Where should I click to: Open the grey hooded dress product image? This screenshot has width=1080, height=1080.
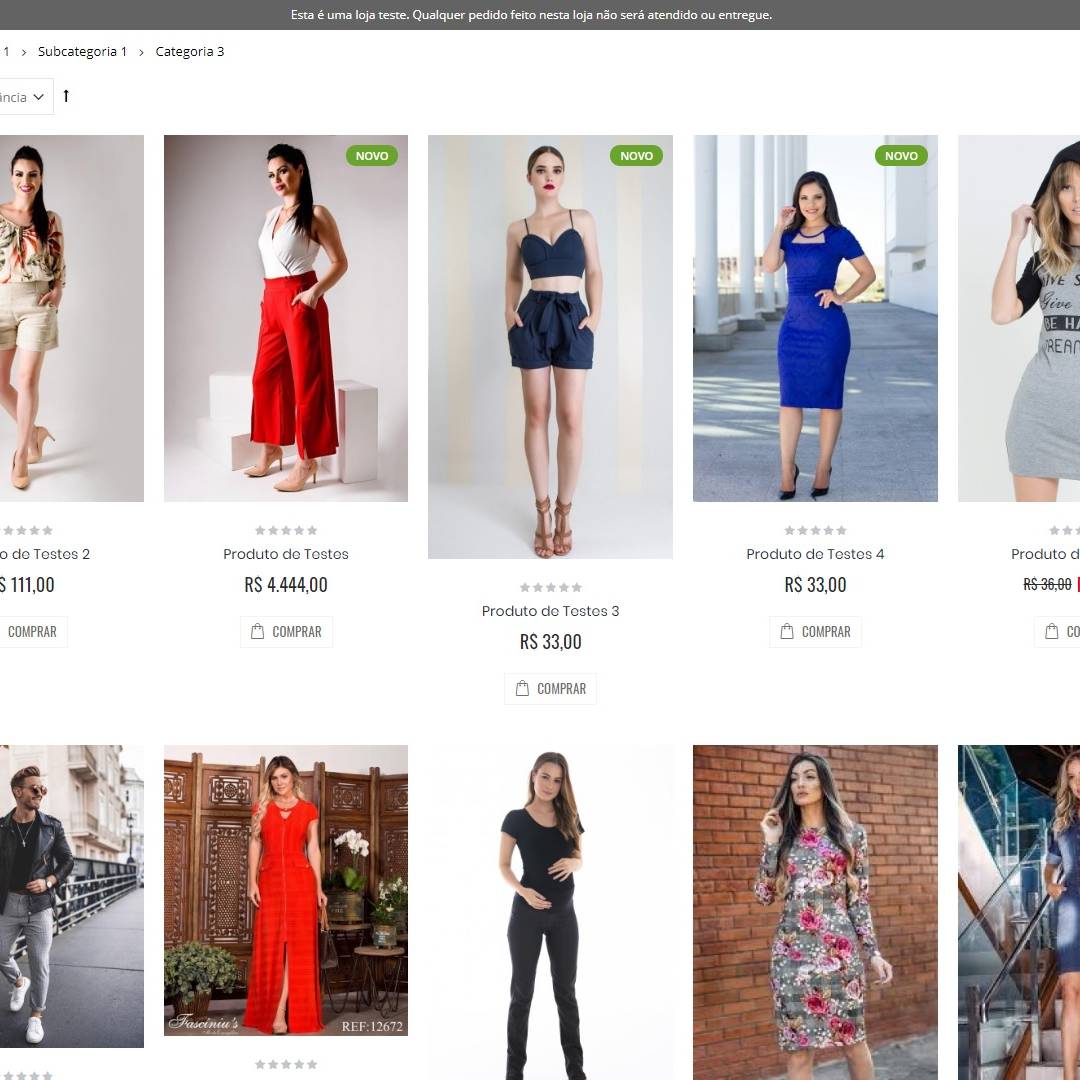[1019, 318]
